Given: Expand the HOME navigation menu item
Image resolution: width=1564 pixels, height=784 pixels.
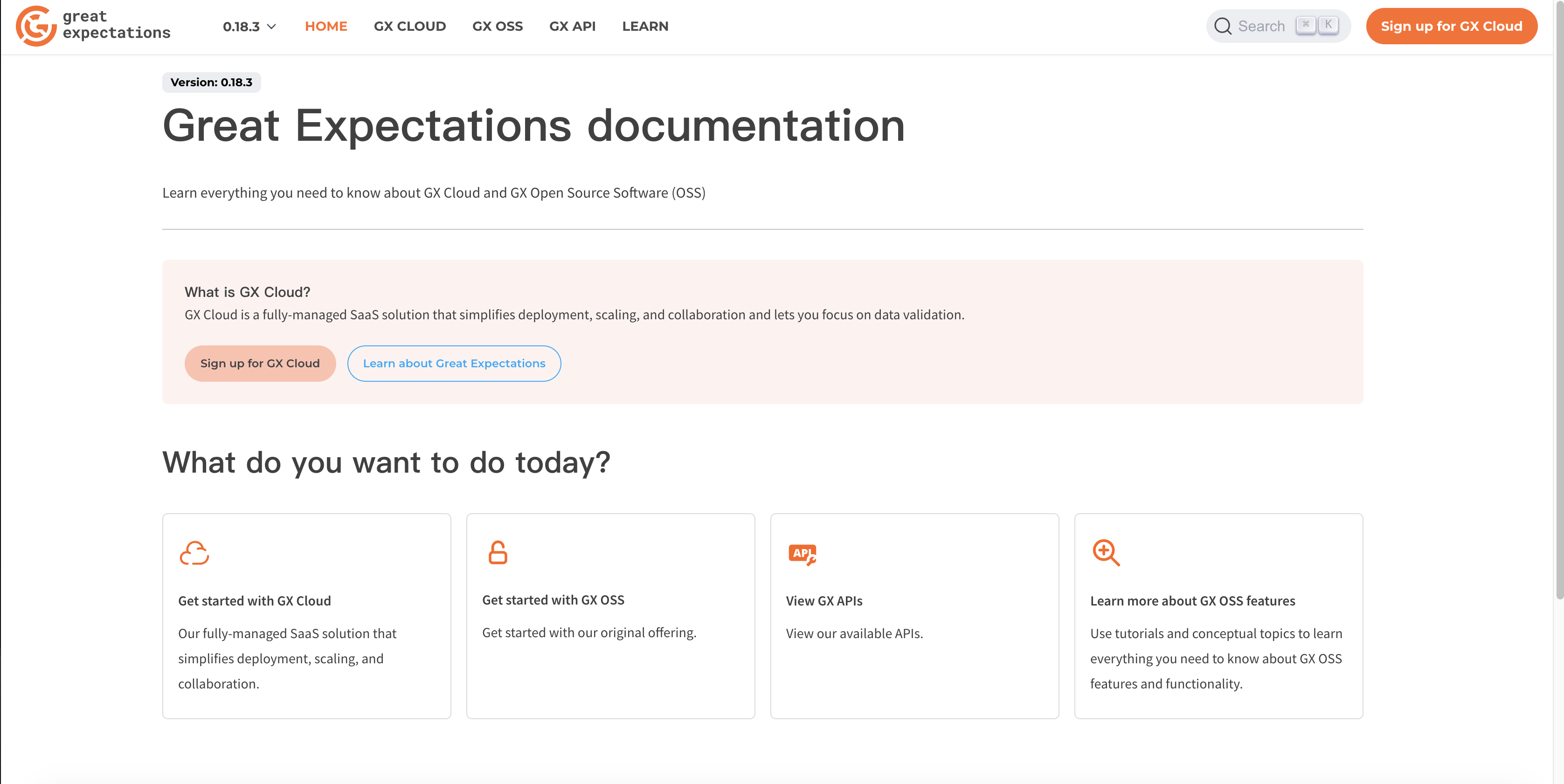Looking at the screenshot, I should pyautogui.click(x=326, y=26).
